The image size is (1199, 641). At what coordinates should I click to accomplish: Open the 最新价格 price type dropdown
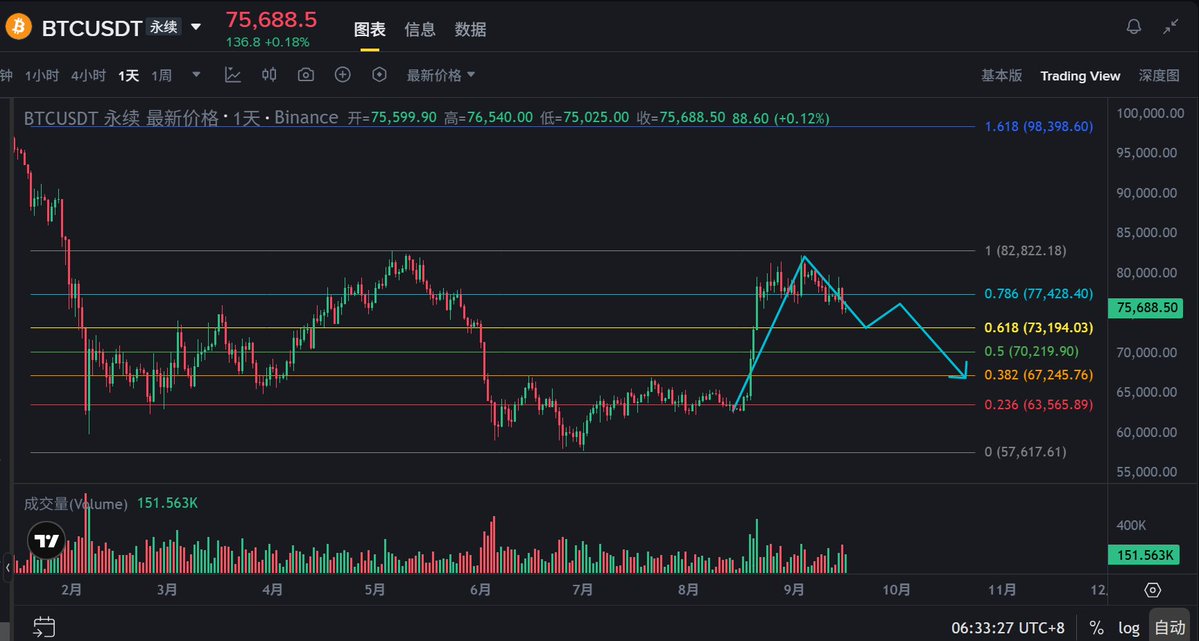click(440, 75)
